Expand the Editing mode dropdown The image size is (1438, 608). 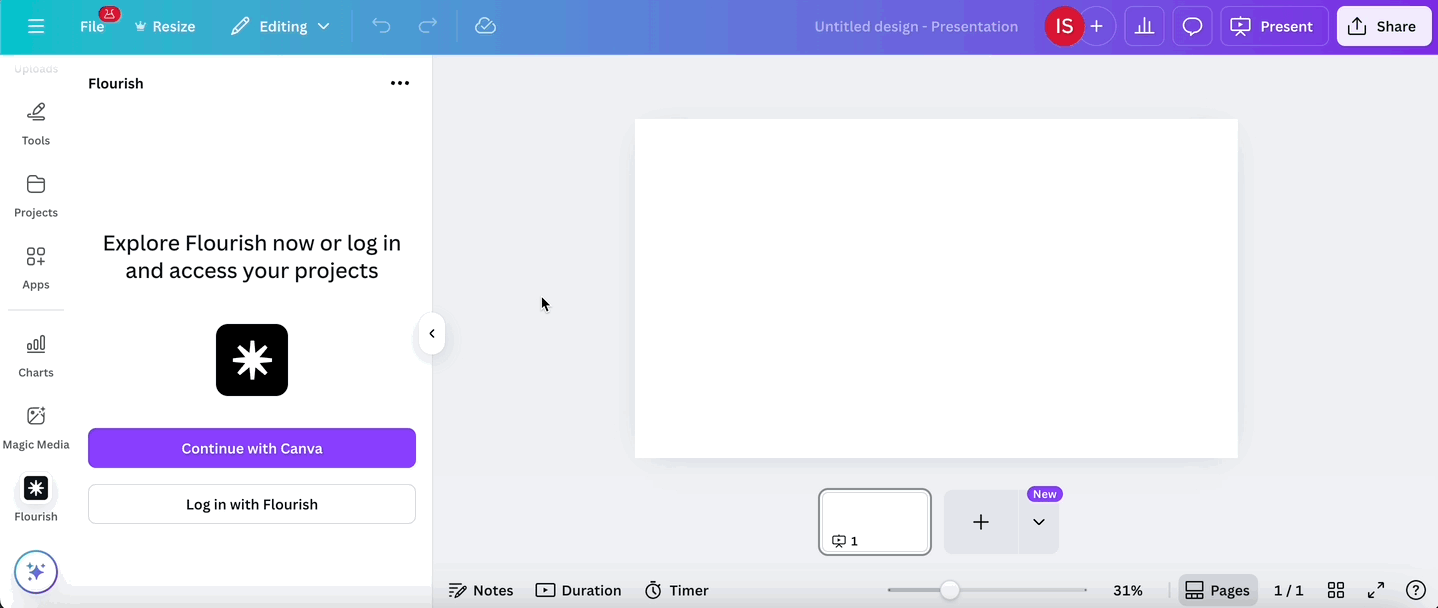coord(280,26)
